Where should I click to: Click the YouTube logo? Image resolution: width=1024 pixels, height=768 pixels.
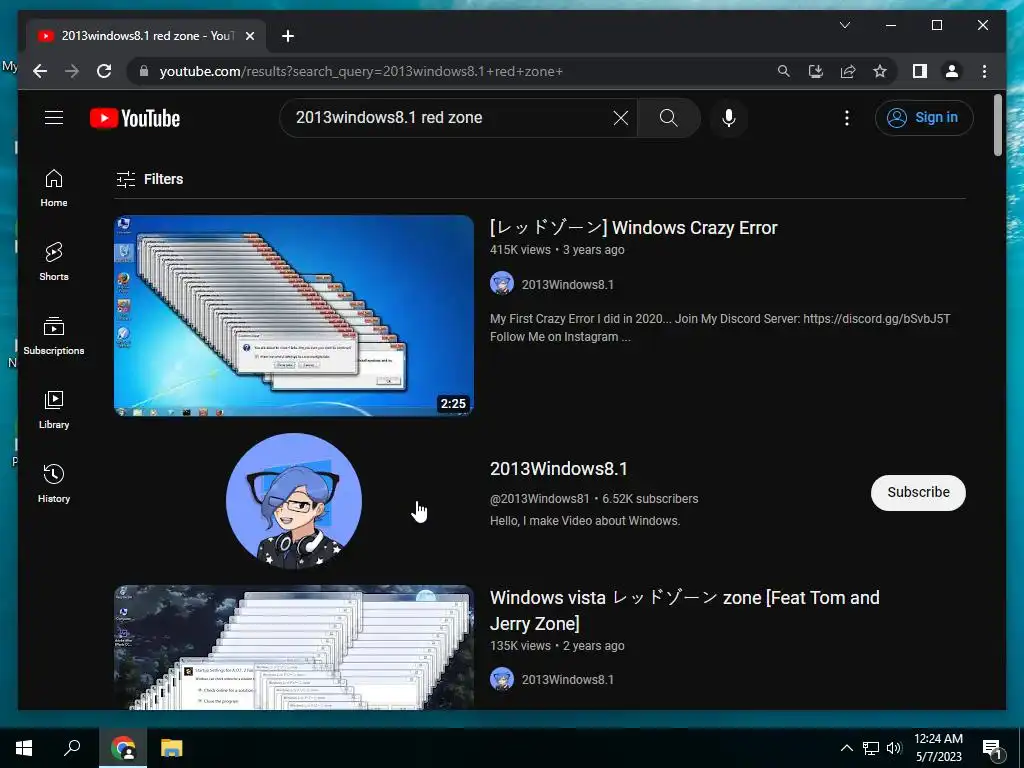click(135, 118)
